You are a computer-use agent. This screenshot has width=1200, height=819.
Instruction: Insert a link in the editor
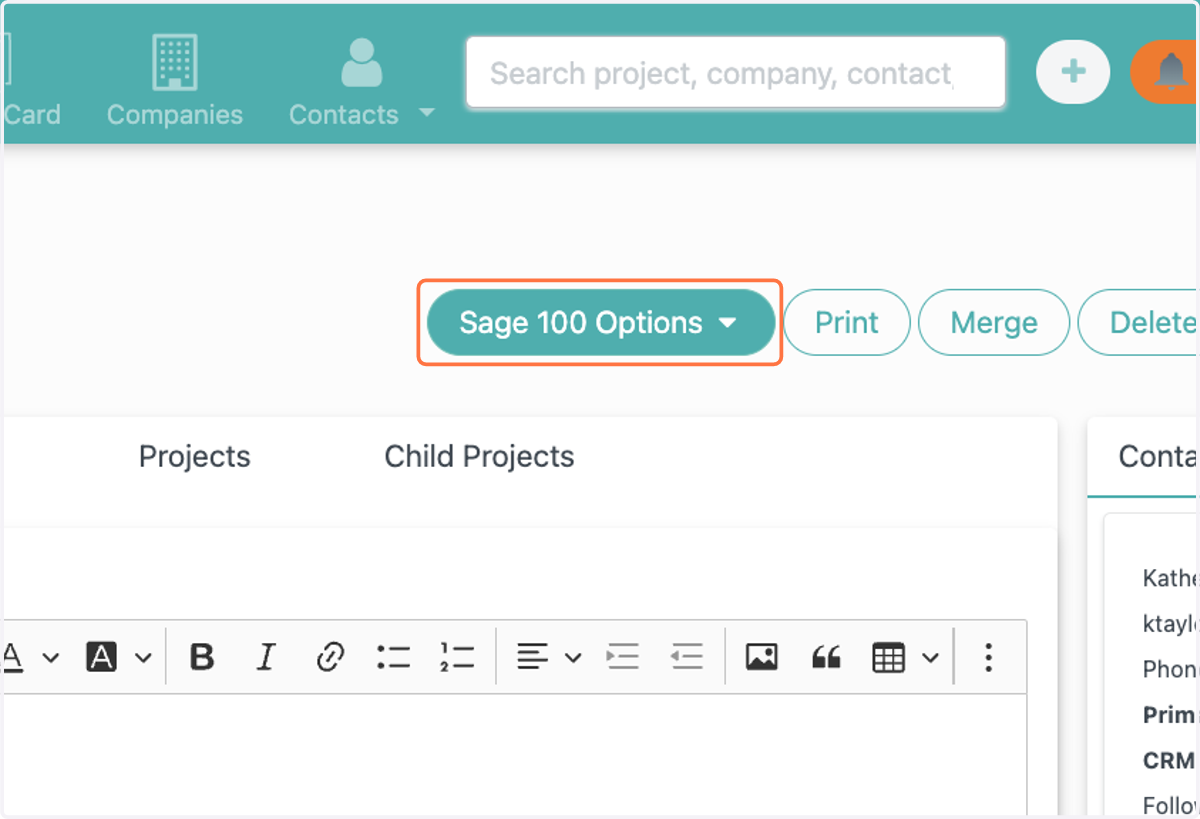(x=330, y=657)
